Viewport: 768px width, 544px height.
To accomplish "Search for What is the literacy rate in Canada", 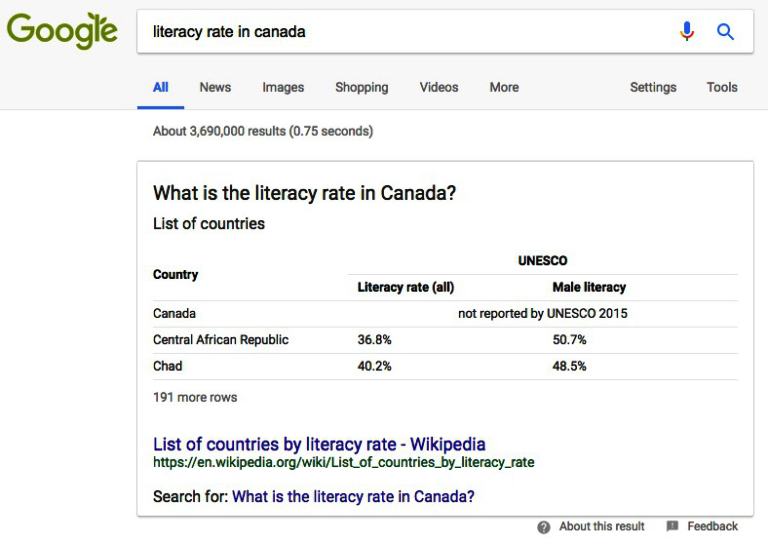I will pos(353,496).
